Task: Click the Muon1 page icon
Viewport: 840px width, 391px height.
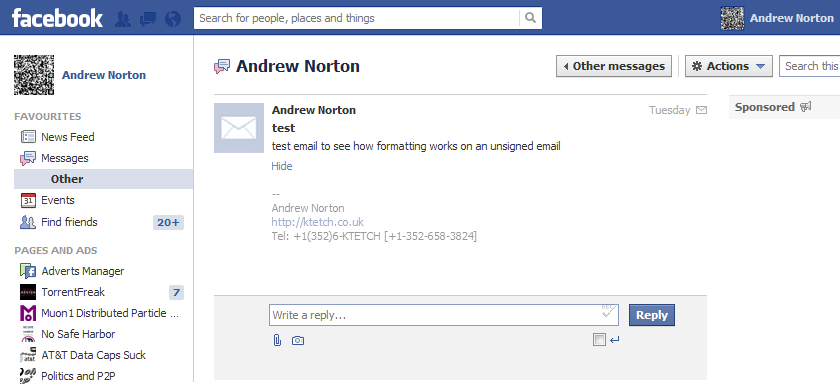Action: click(28, 313)
